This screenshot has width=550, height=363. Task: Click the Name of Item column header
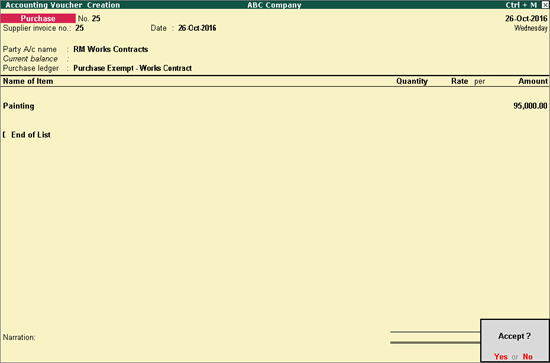coord(28,81)
